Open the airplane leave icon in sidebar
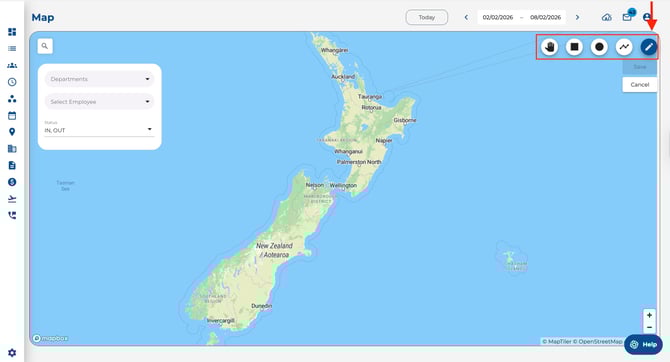 (x=12, y=199)
